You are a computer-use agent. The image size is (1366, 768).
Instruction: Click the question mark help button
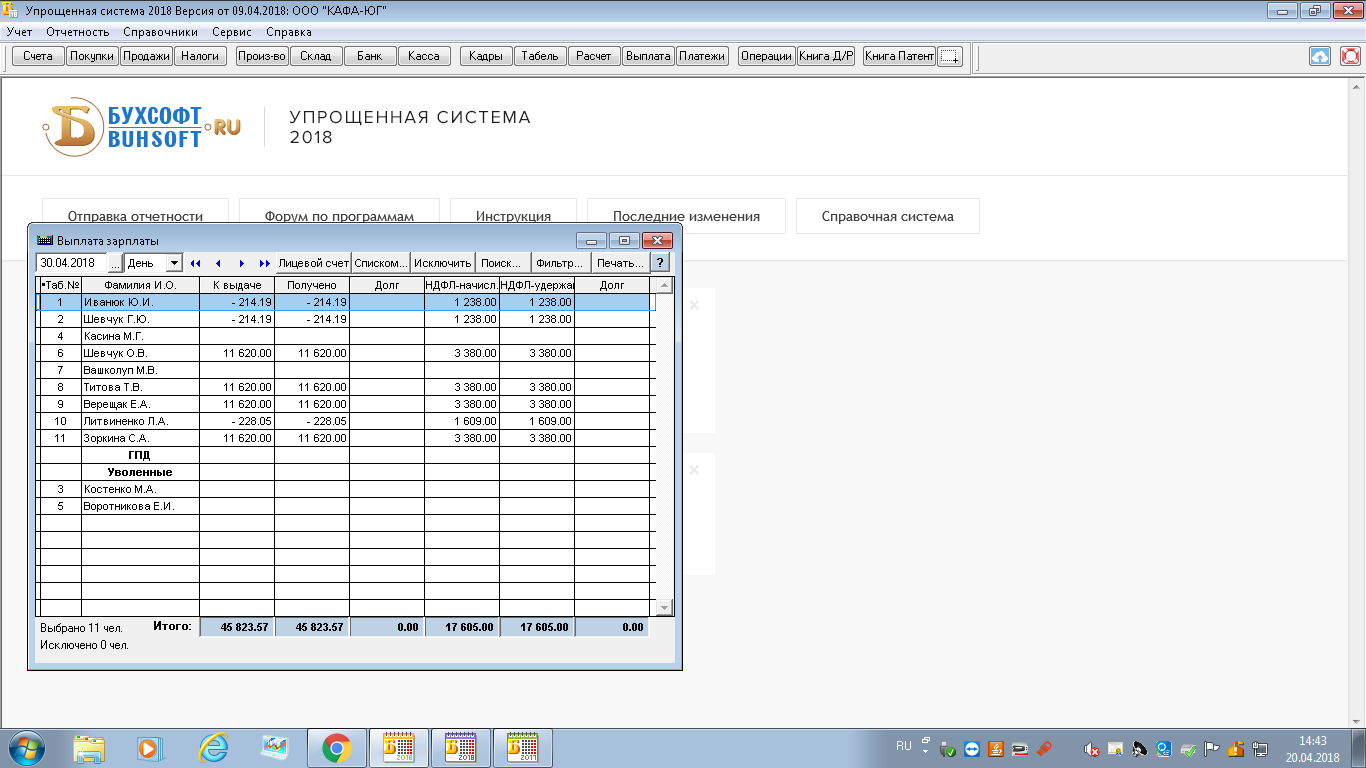click(660, 263)
